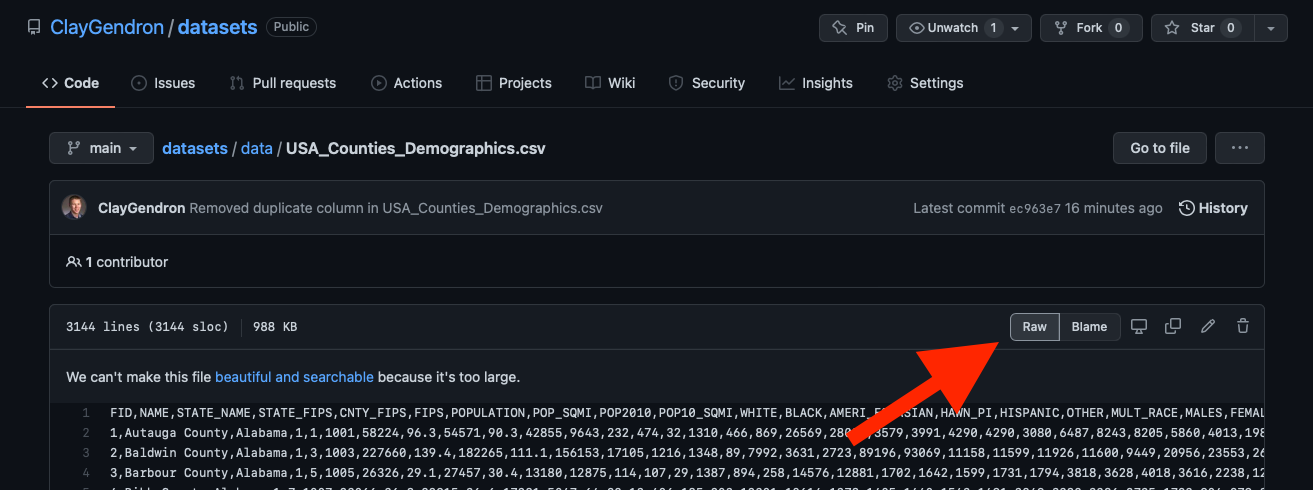Click the 'beautiful and searchable' link
Screen dimensions: 1313x490
[294, 377]
